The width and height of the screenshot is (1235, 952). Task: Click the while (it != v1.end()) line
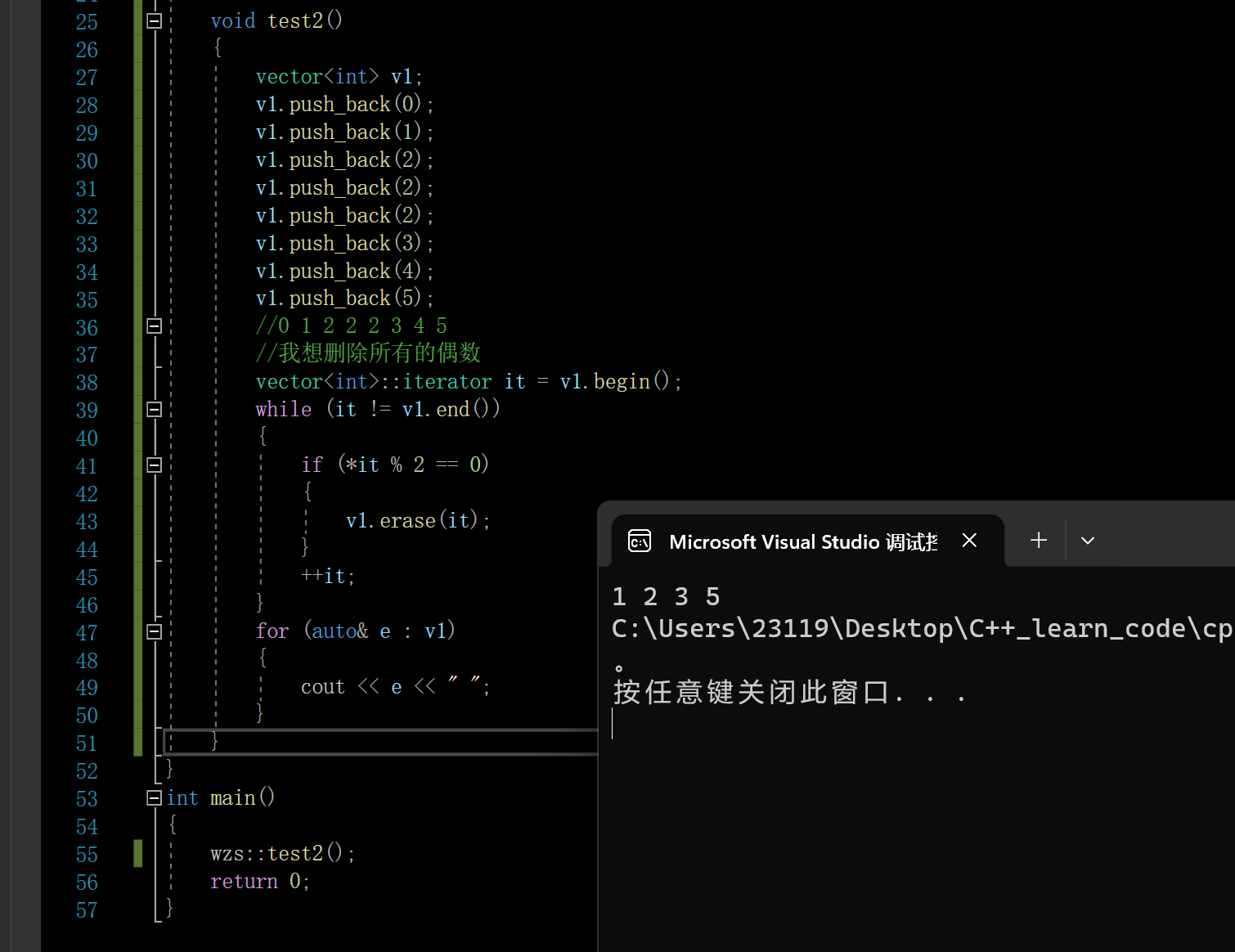tap(378, 409)
